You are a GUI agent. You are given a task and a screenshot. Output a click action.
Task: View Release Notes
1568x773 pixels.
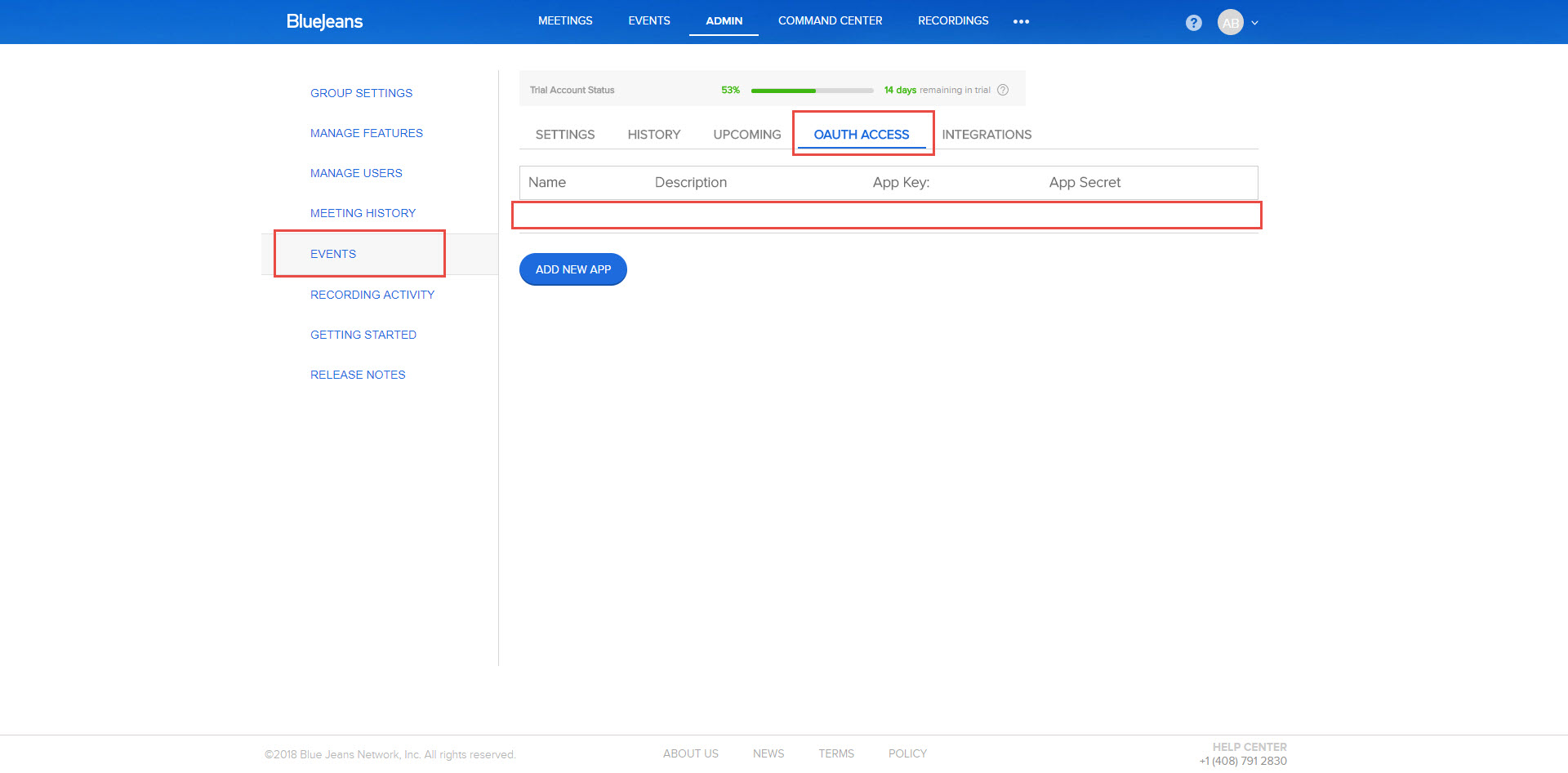pos(358,375)
